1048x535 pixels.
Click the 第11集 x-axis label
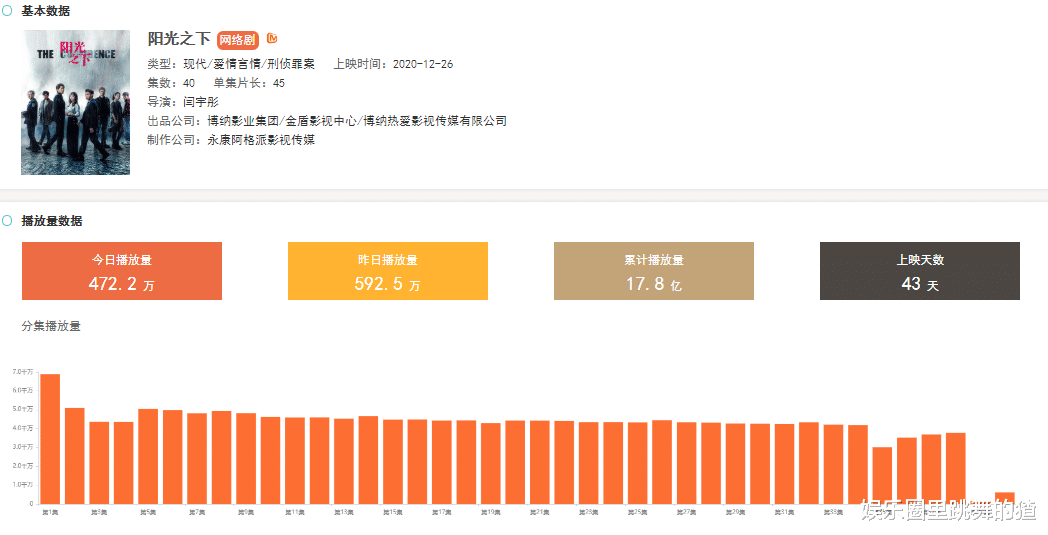pos(295,512)
